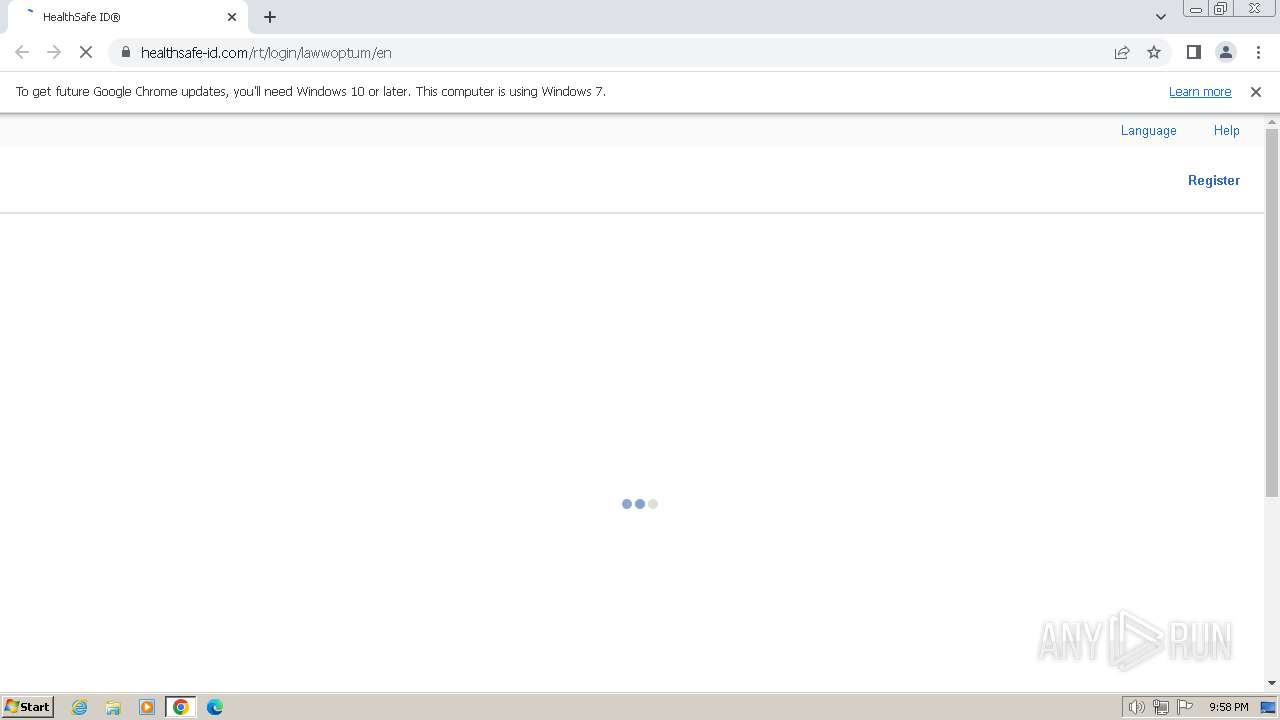Click the show desktop tray icon
Screen dimensions: 1280x720
pos(1268,707)
